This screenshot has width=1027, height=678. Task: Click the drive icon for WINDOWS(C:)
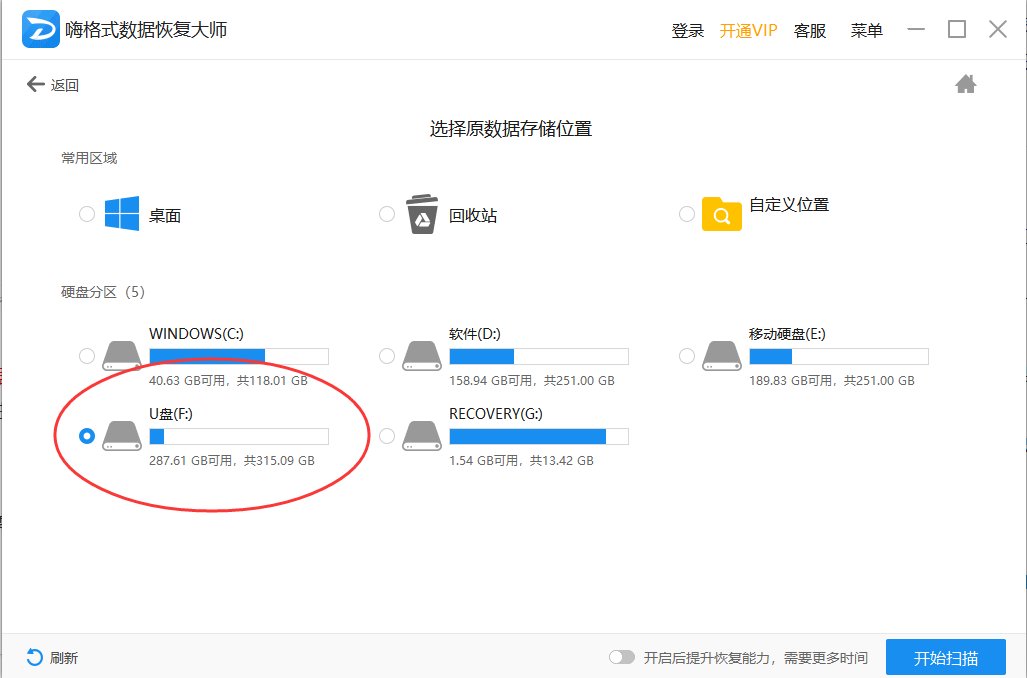coord(120,355)
